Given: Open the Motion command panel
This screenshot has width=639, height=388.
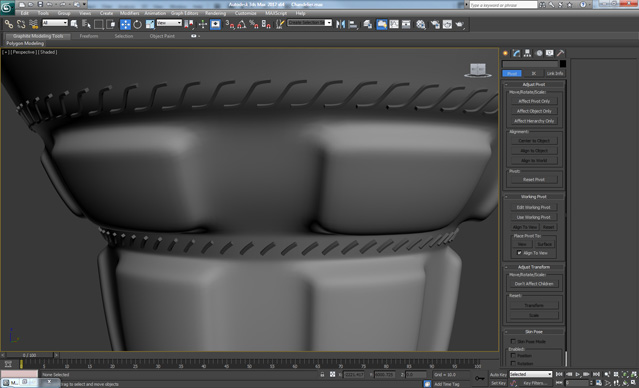Looking at the screenshot, I should click(539, 53).
